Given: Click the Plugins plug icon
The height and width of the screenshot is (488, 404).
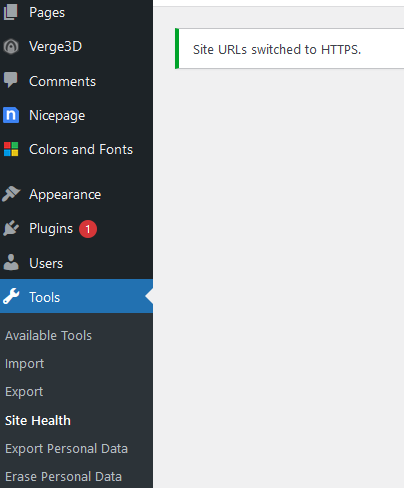Looking at the screenshot, I should click(11, 228).
